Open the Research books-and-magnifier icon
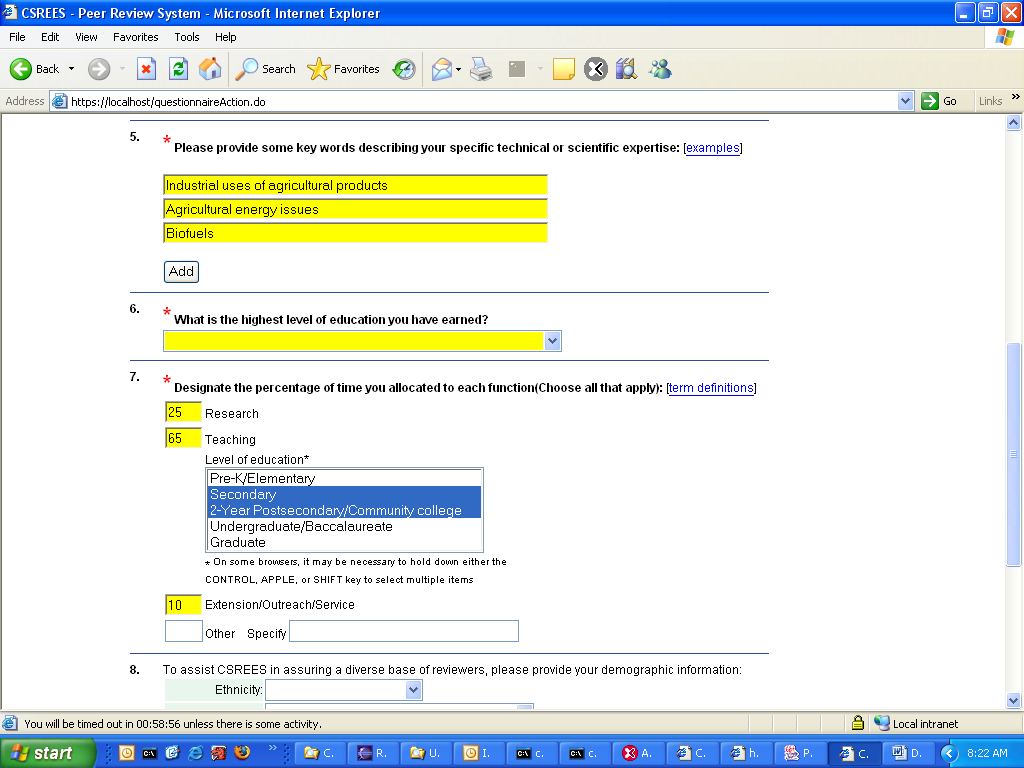This screenshot has width=1024, height=768. [626, 69]
